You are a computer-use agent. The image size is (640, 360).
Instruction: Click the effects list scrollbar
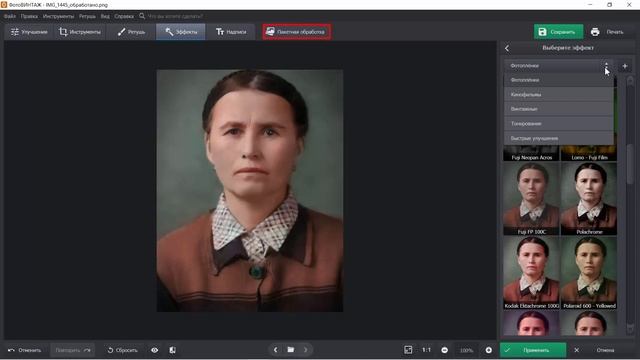coord(630,163)
